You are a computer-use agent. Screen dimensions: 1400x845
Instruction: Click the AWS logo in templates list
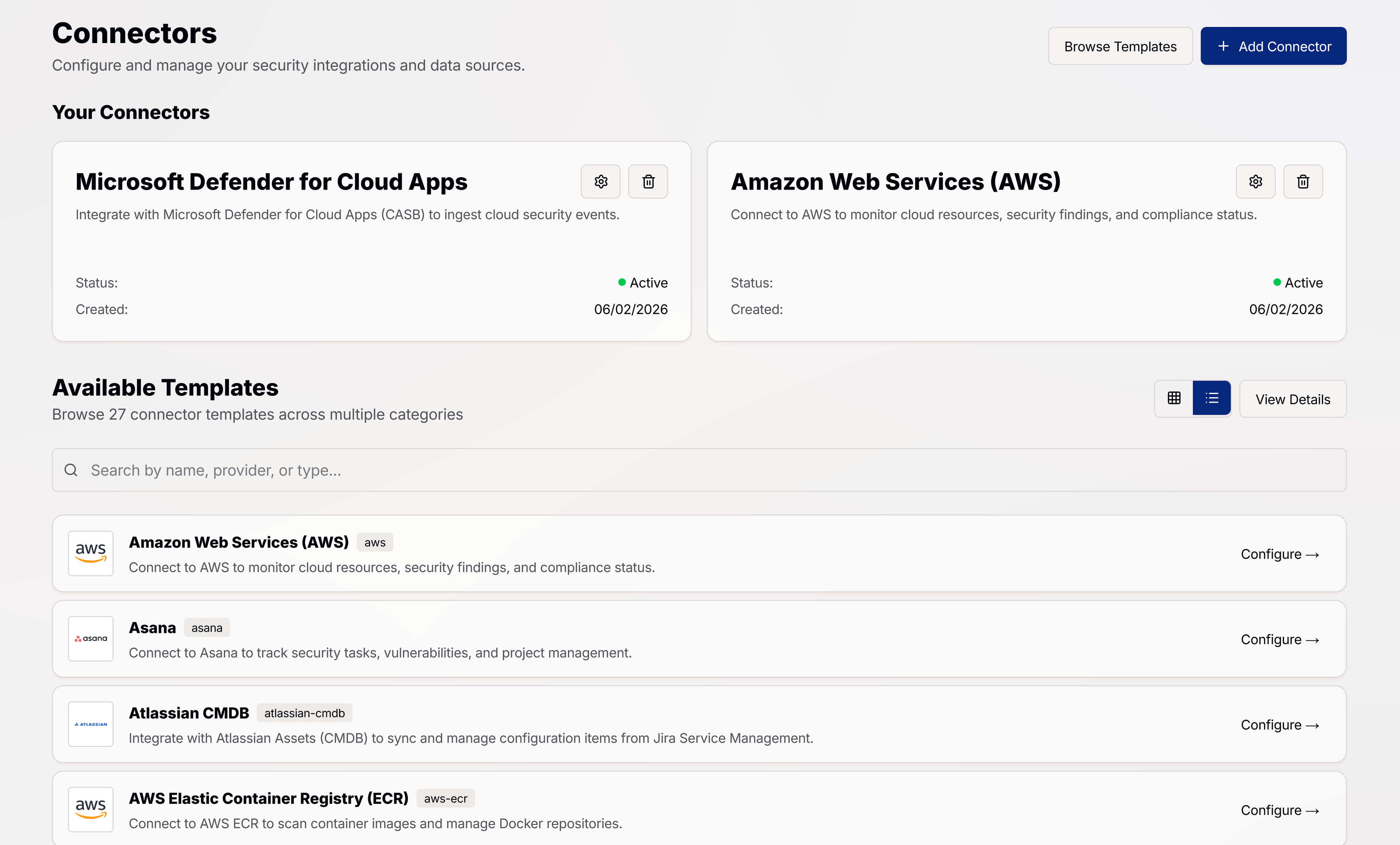(91, 553)
